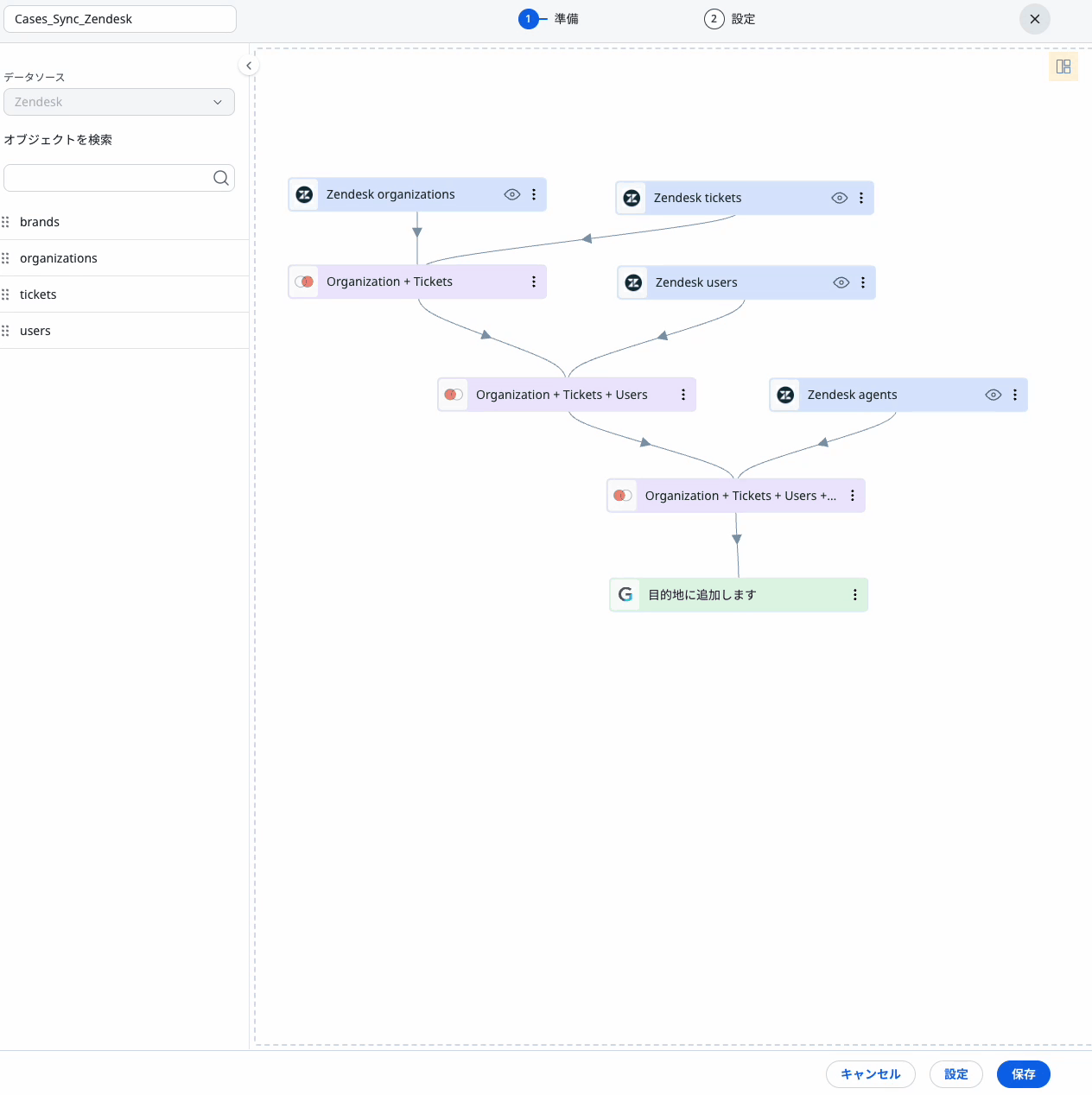Click join icon on Organization + Tickets node

[x=304, y=282]
